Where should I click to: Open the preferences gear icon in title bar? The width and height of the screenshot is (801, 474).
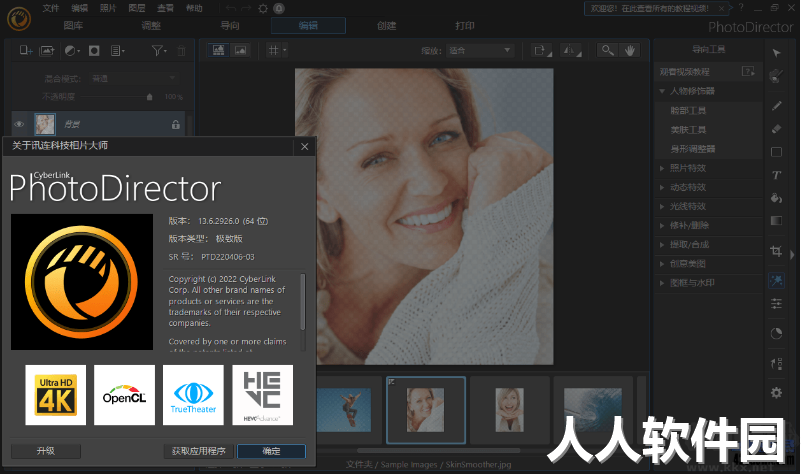(x=263, y=8)
